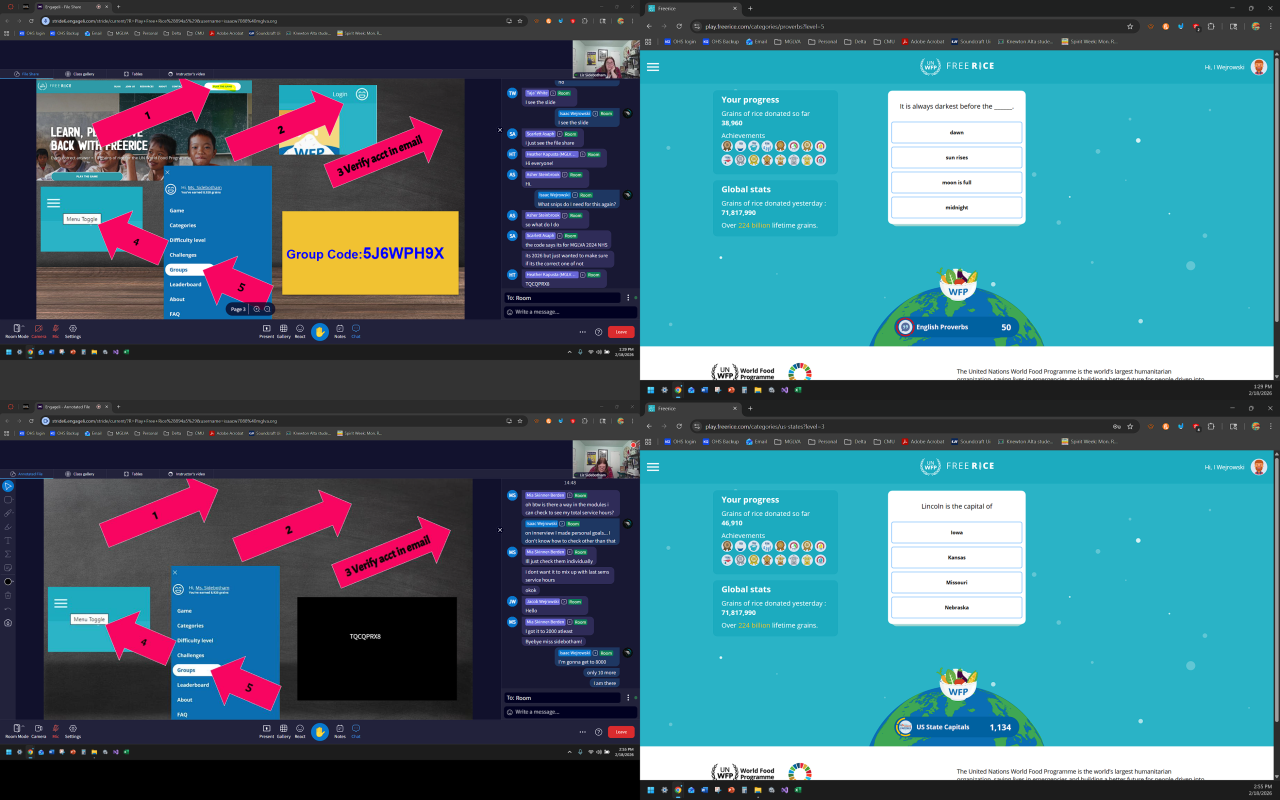Screen dimensions: 1280x800
Task: Open Notes panel in bottom Engageli window
Action: (x=340, y=730)
